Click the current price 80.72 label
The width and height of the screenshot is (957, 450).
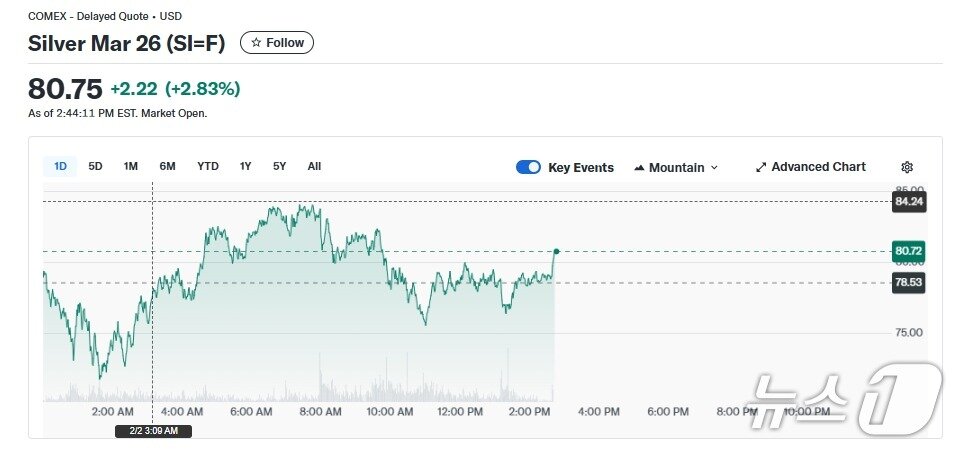tap(908, 251)
